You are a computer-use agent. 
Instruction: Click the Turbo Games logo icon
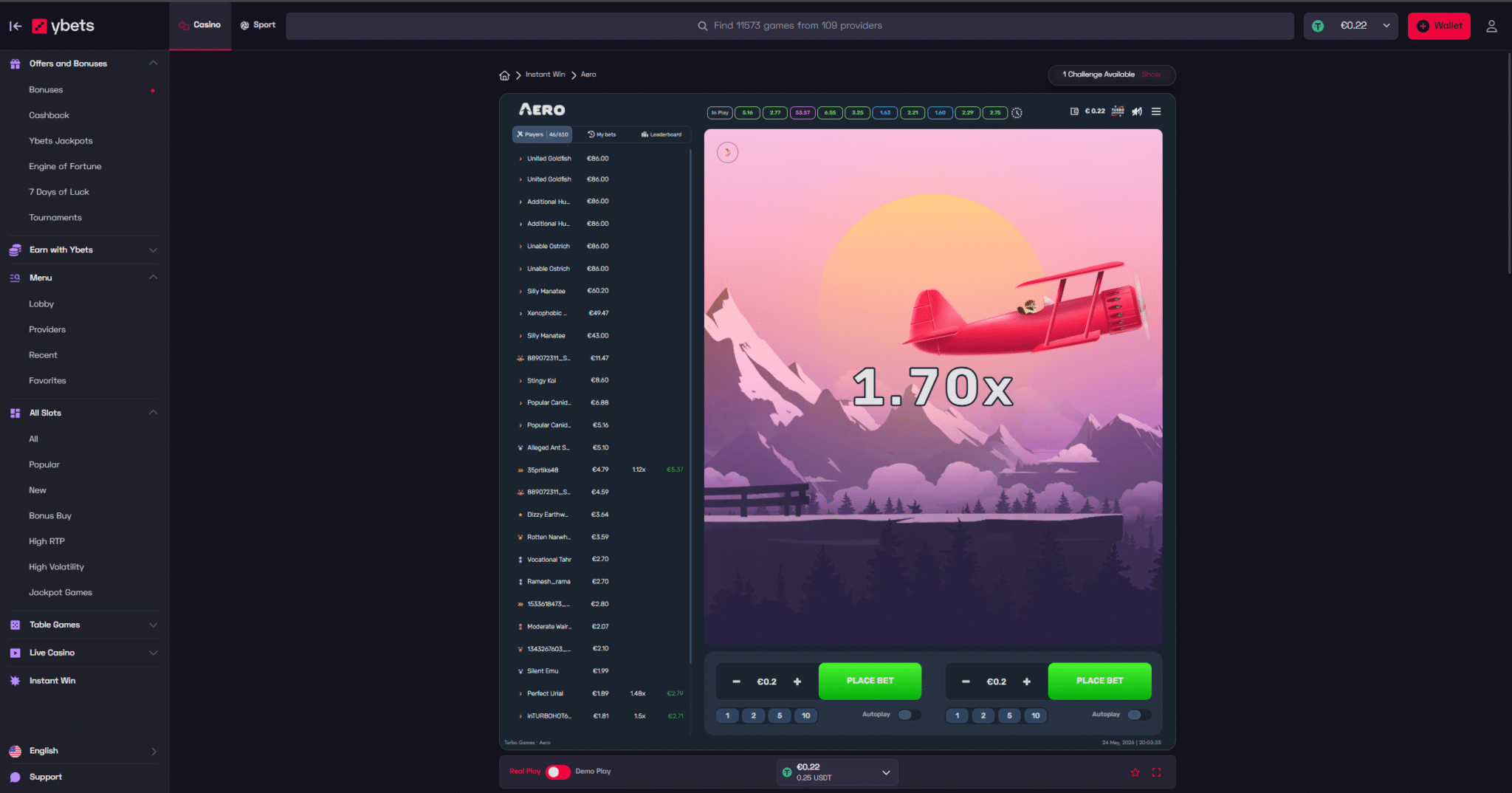coord(1118,111)
